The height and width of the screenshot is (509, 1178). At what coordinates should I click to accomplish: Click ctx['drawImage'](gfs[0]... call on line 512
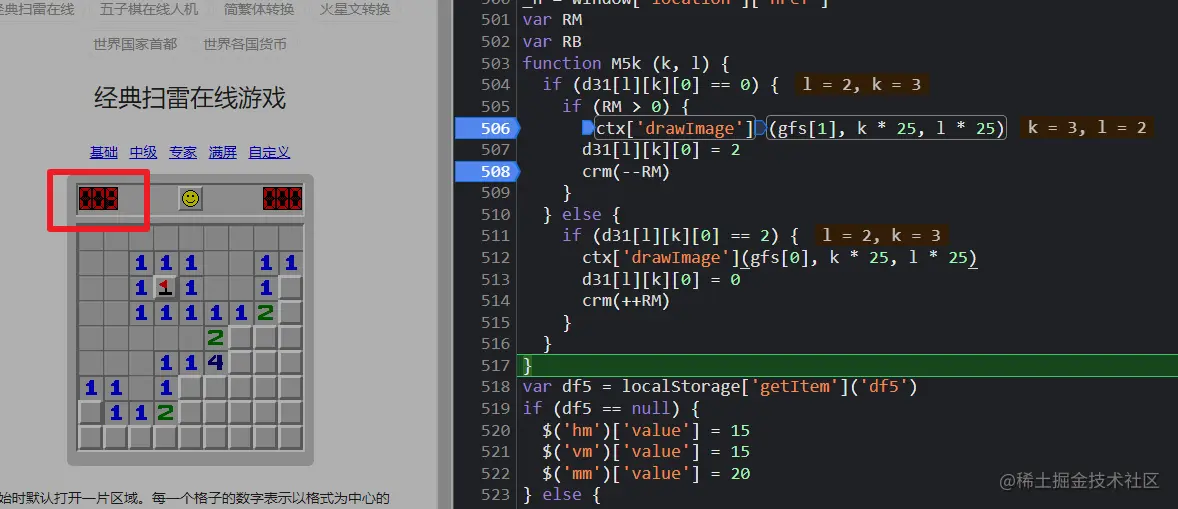(779, 258)
